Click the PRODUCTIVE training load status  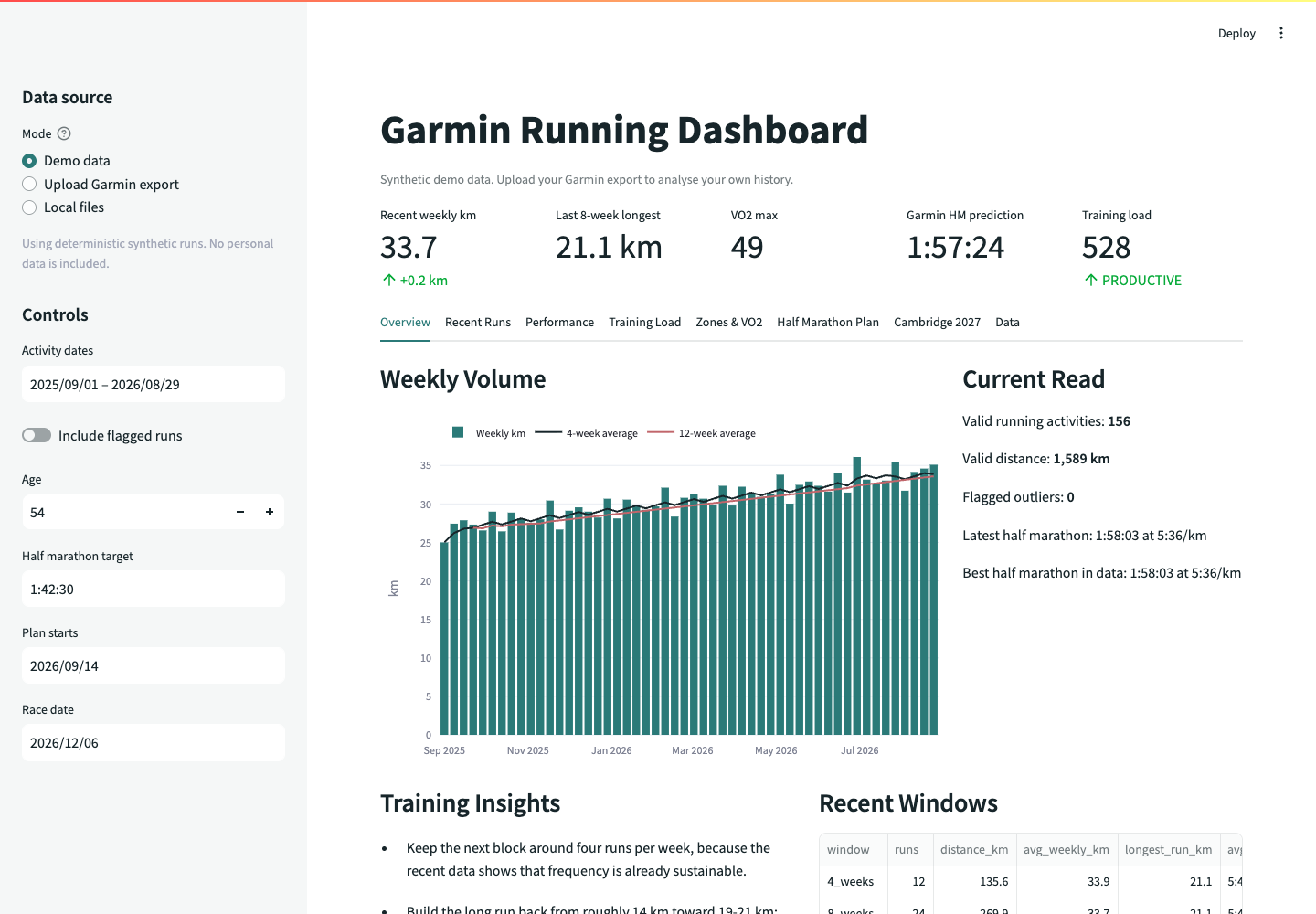(1132, 280)
